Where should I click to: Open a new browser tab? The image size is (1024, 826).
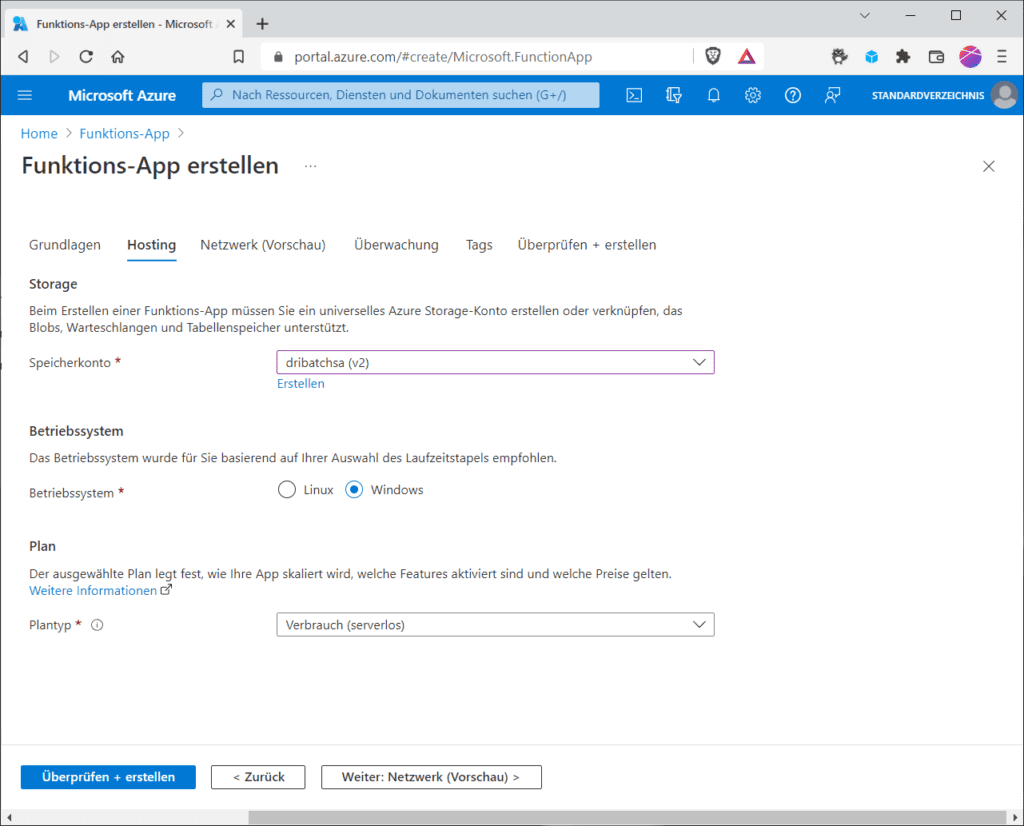coord(263,24)
